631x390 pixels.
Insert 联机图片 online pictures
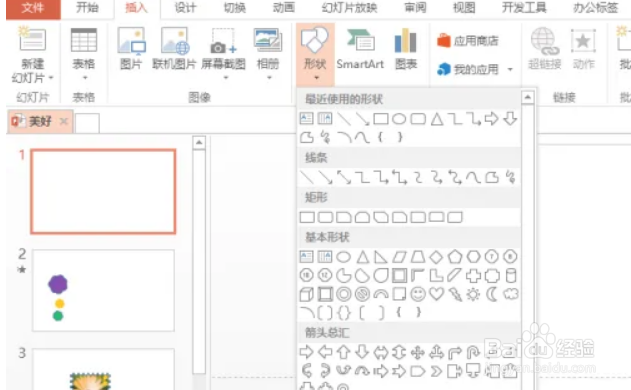(x=174, y=48)
